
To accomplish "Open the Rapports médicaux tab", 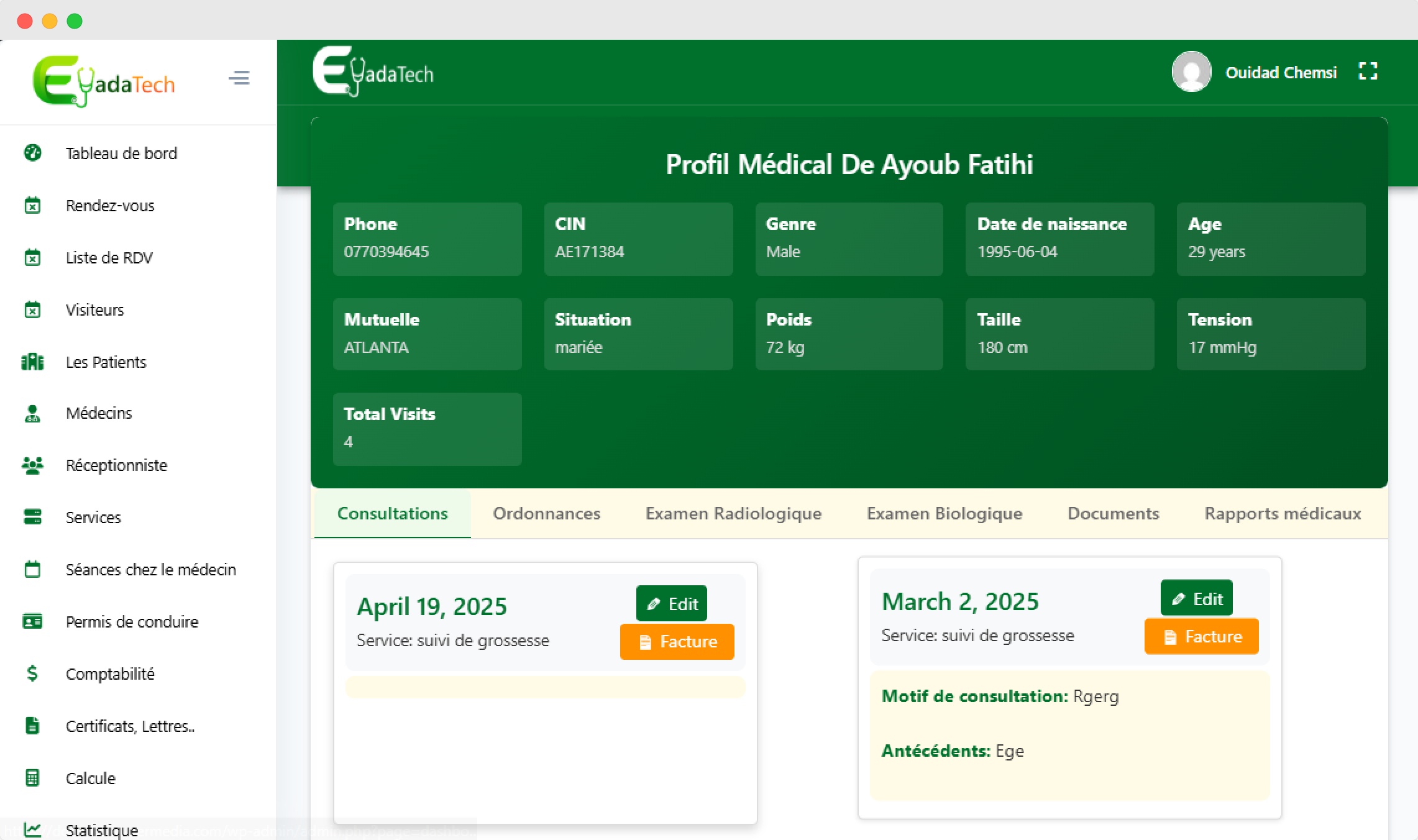I will pyautogui.click(x=1283, y=513).
